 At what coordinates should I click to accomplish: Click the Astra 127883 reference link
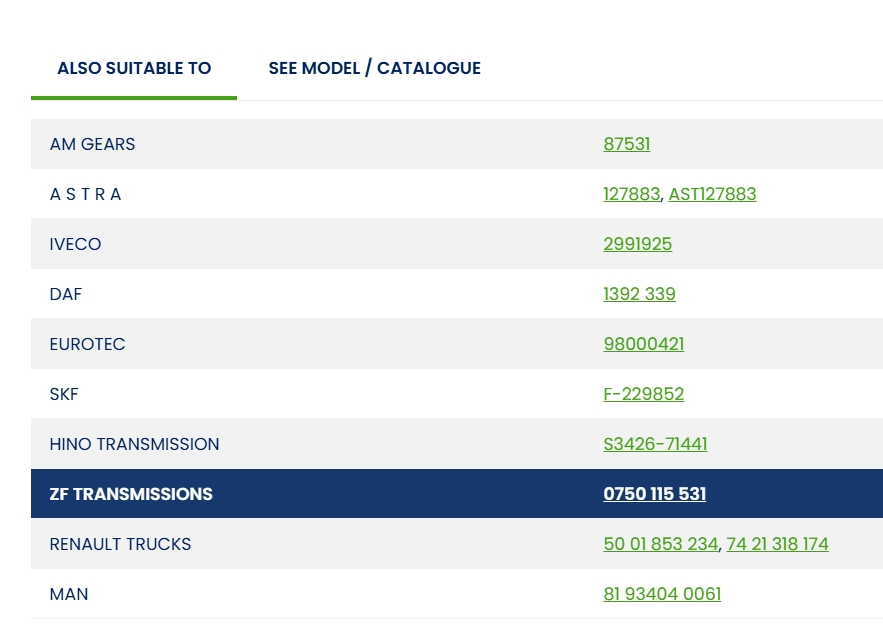631,194
